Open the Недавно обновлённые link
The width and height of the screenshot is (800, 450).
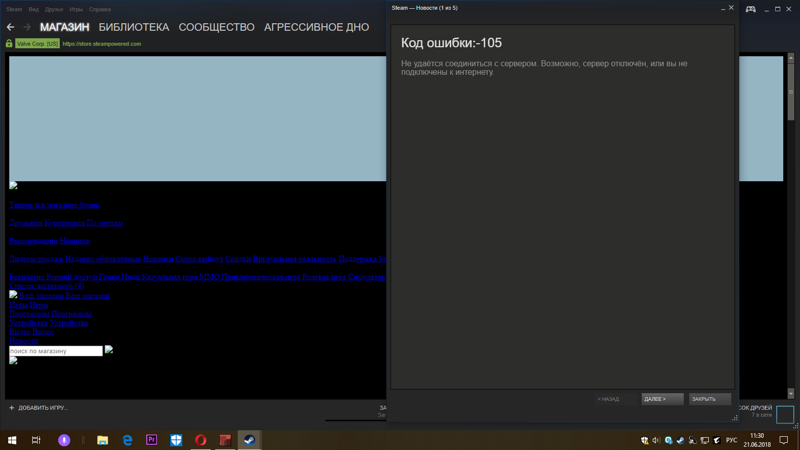coord(103,259)
